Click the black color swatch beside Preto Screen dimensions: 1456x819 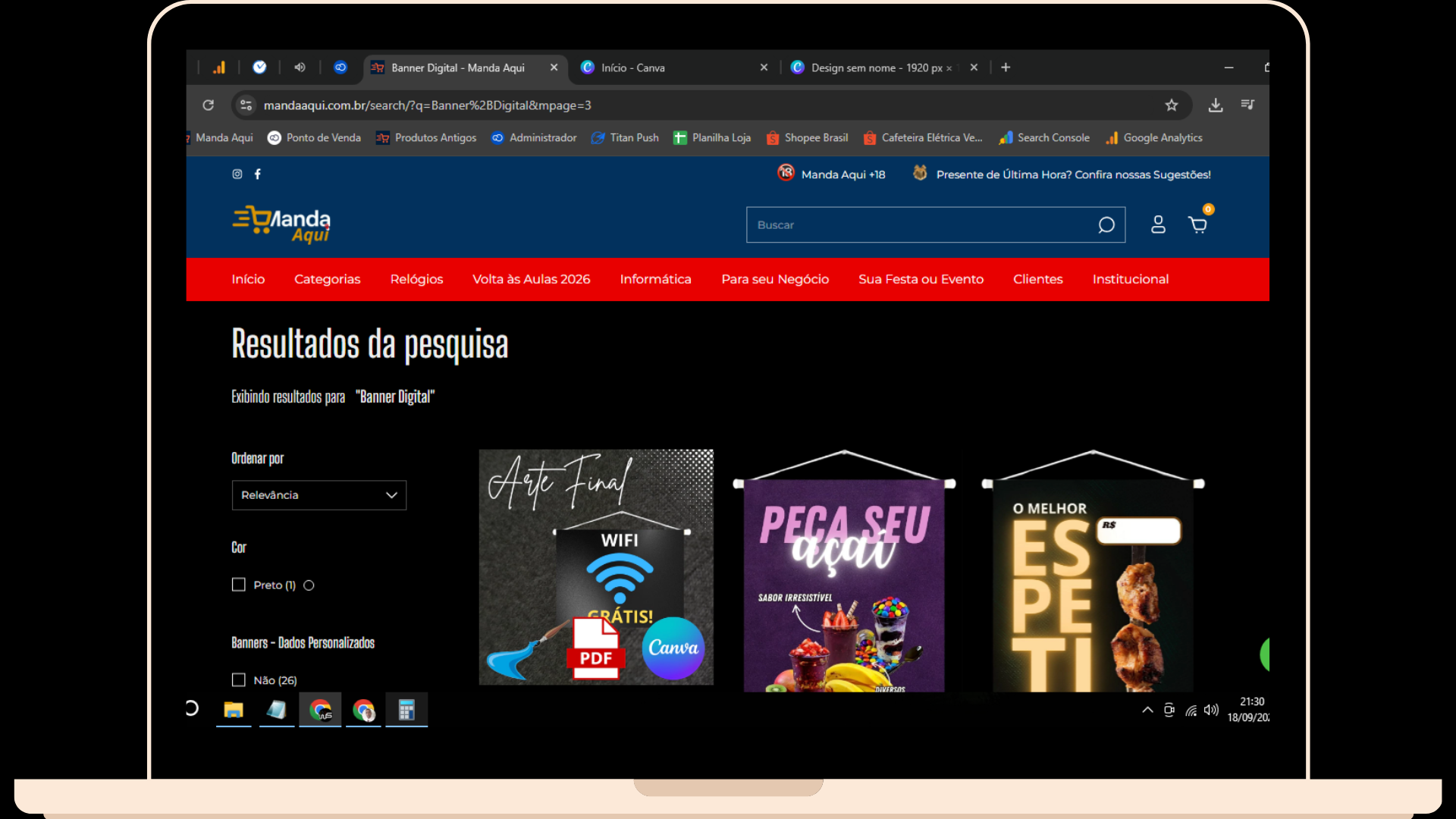309,585
